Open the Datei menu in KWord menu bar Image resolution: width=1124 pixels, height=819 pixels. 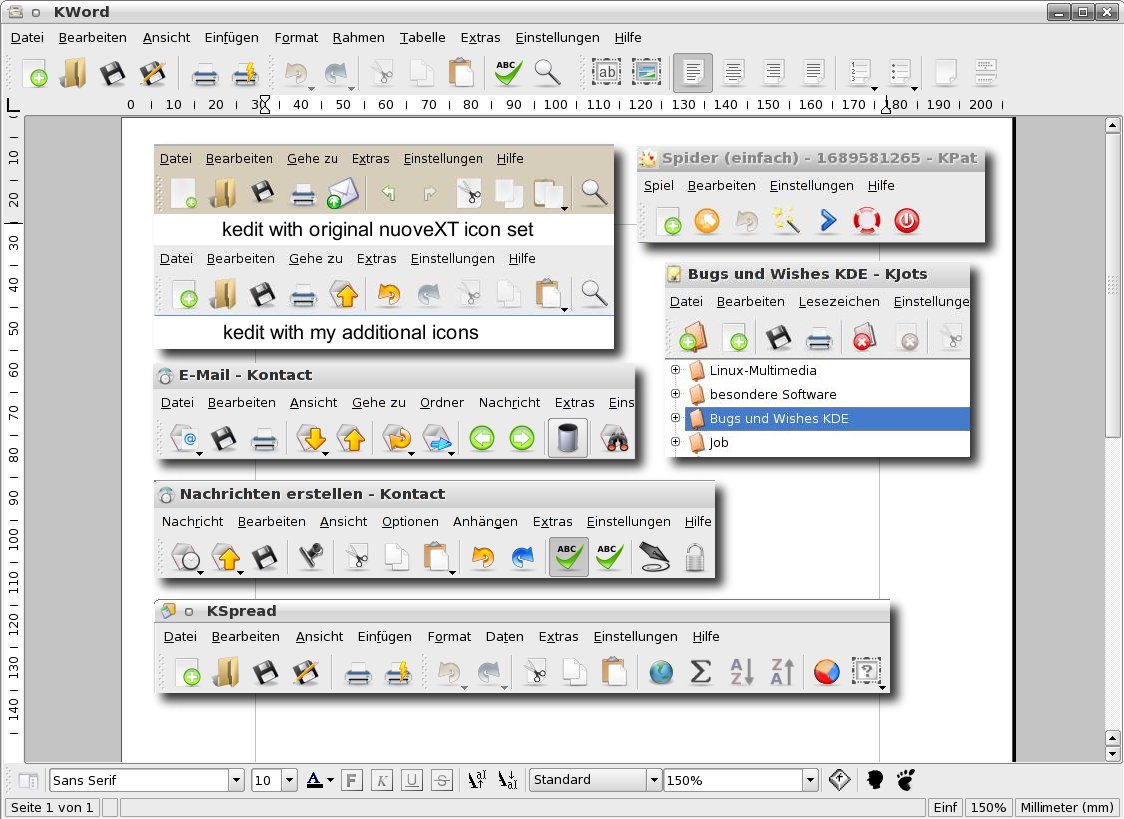tap(27, 37)
